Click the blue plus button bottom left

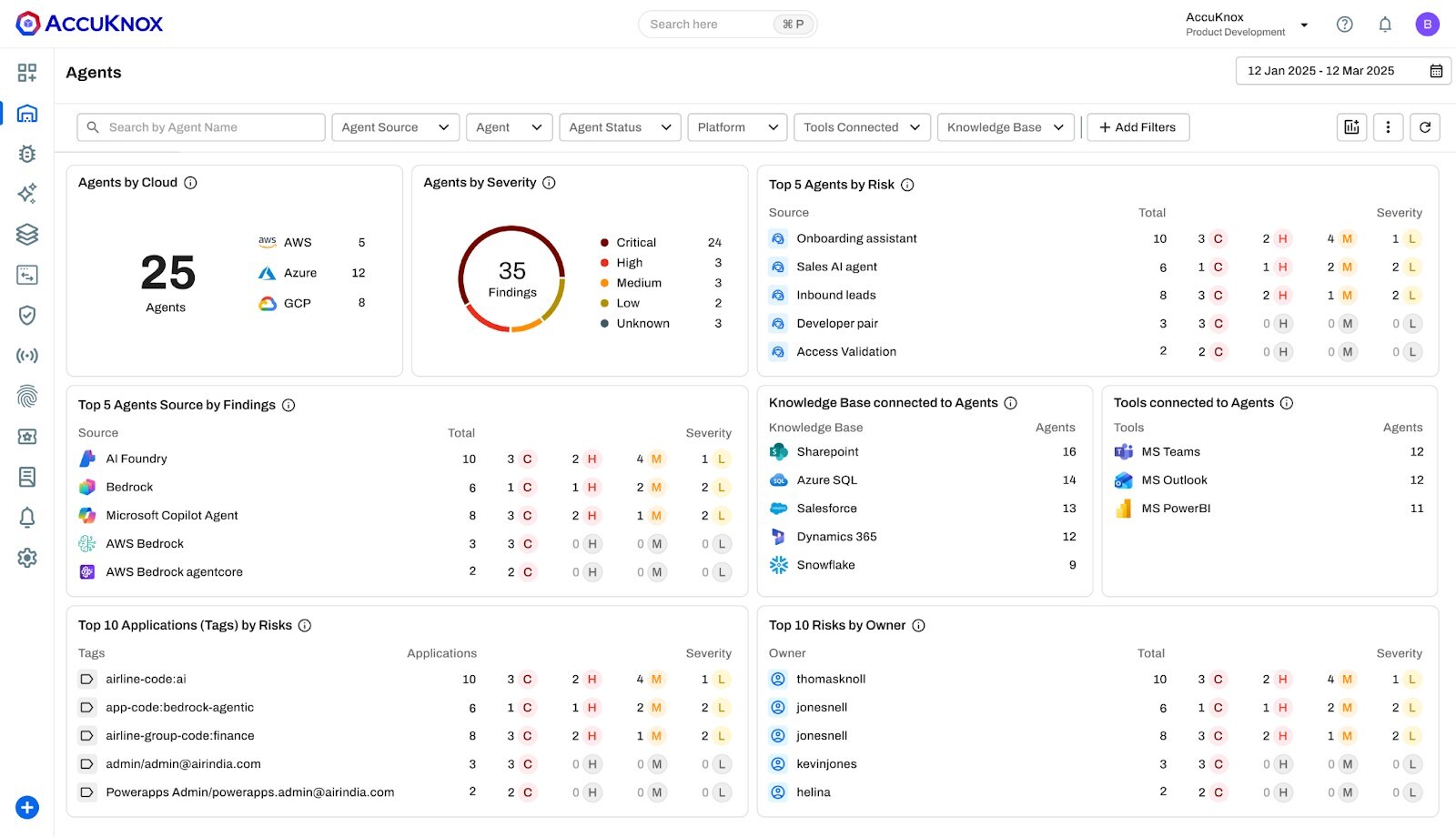point(27,807)
